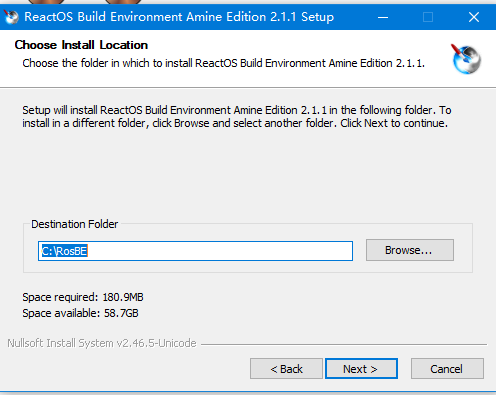Click the ReactOS globe logo in header
The height and width of the screenshot is (395, 496).
click(466, 59)
